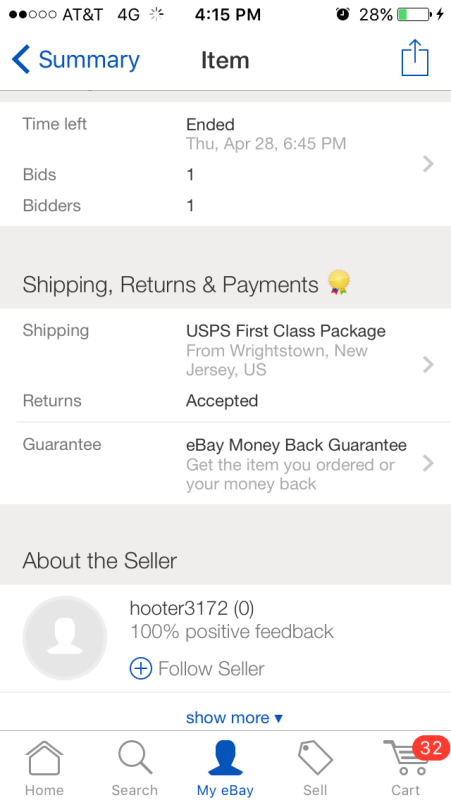Tap the battery indicator in status bar
This screenshot has height=800, width=451.
click(414, 14)
